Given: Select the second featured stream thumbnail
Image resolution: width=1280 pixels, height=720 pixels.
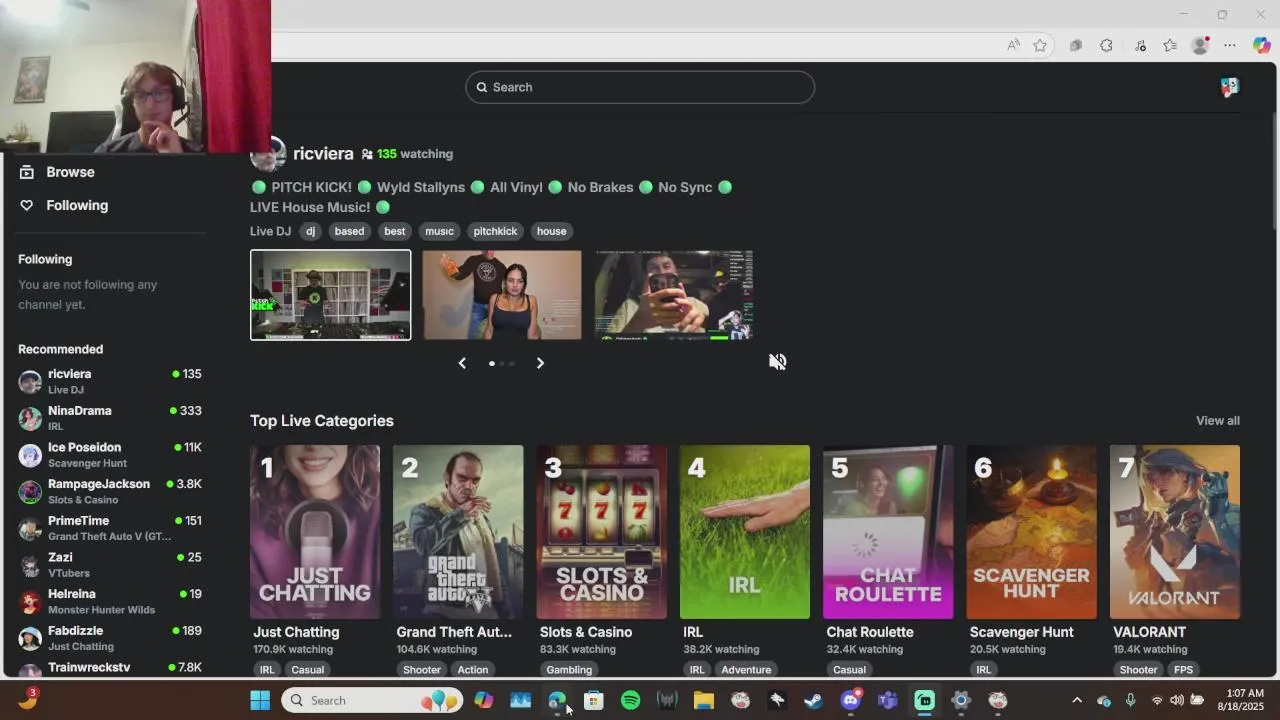Looking at the screenshot, I should [x=502, y=295].
